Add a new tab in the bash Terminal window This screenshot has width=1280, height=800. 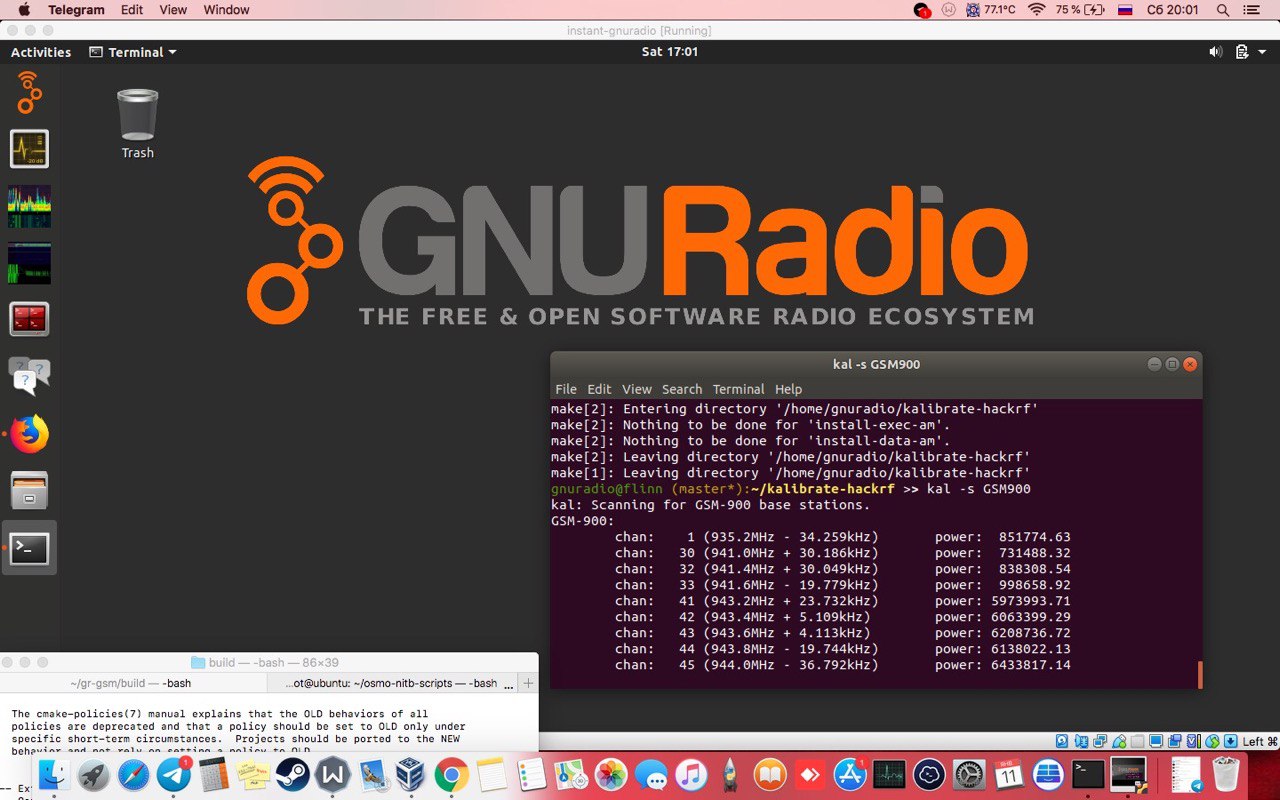(528, 683)
